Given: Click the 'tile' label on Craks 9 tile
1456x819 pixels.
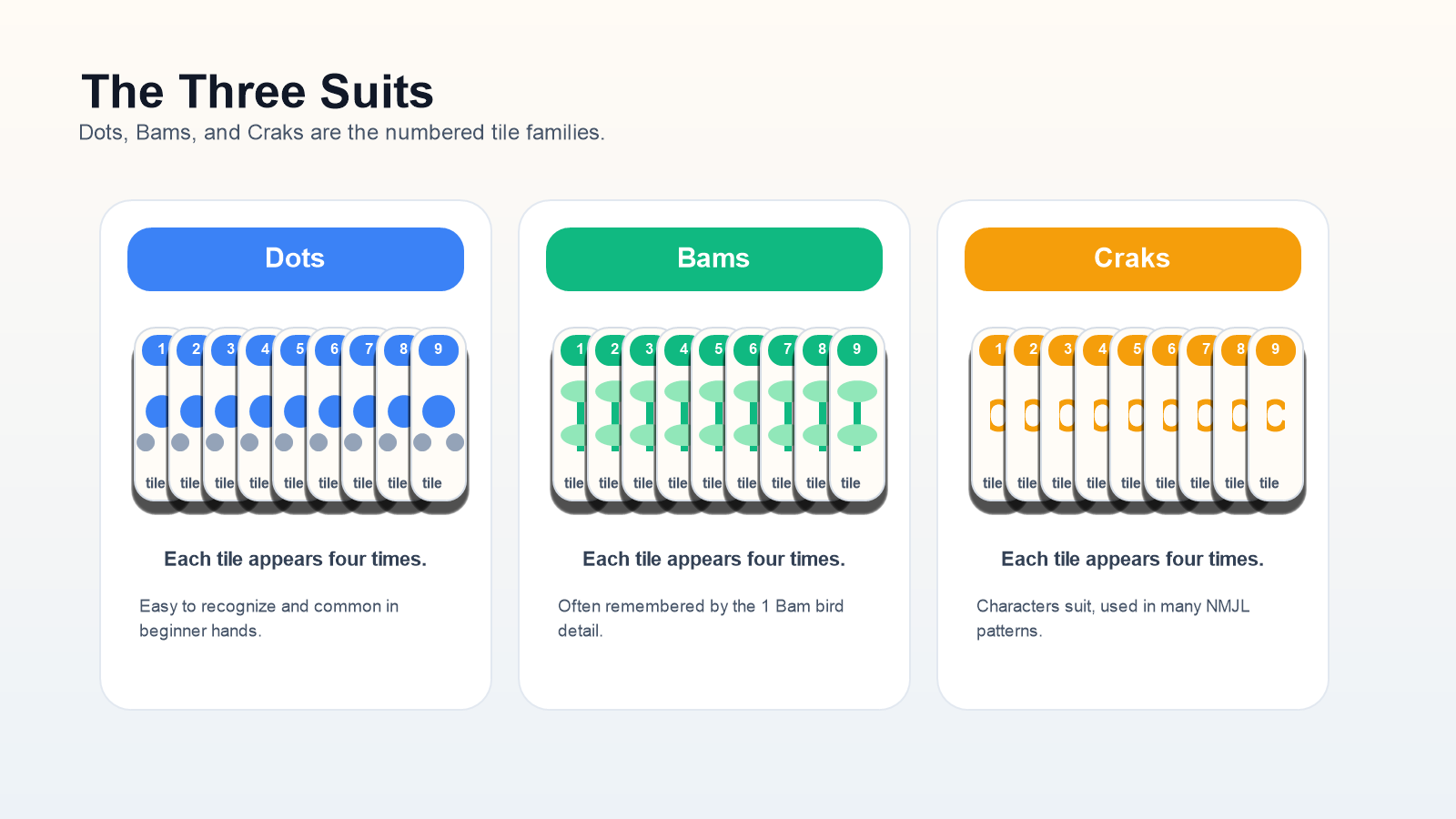Looking at the screenshot, I should (1269, 483).
